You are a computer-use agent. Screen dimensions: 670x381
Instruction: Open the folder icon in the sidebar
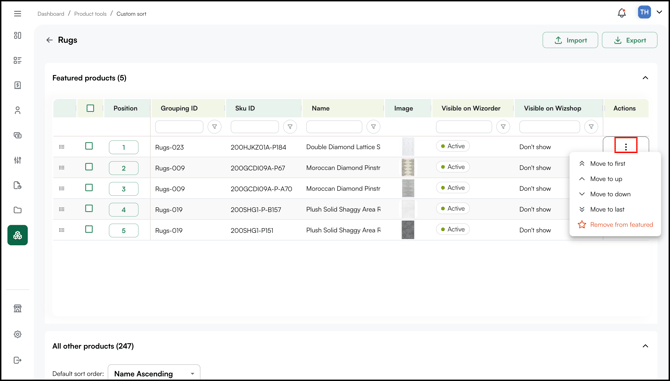pyautogui.click(x=18, y=210)
